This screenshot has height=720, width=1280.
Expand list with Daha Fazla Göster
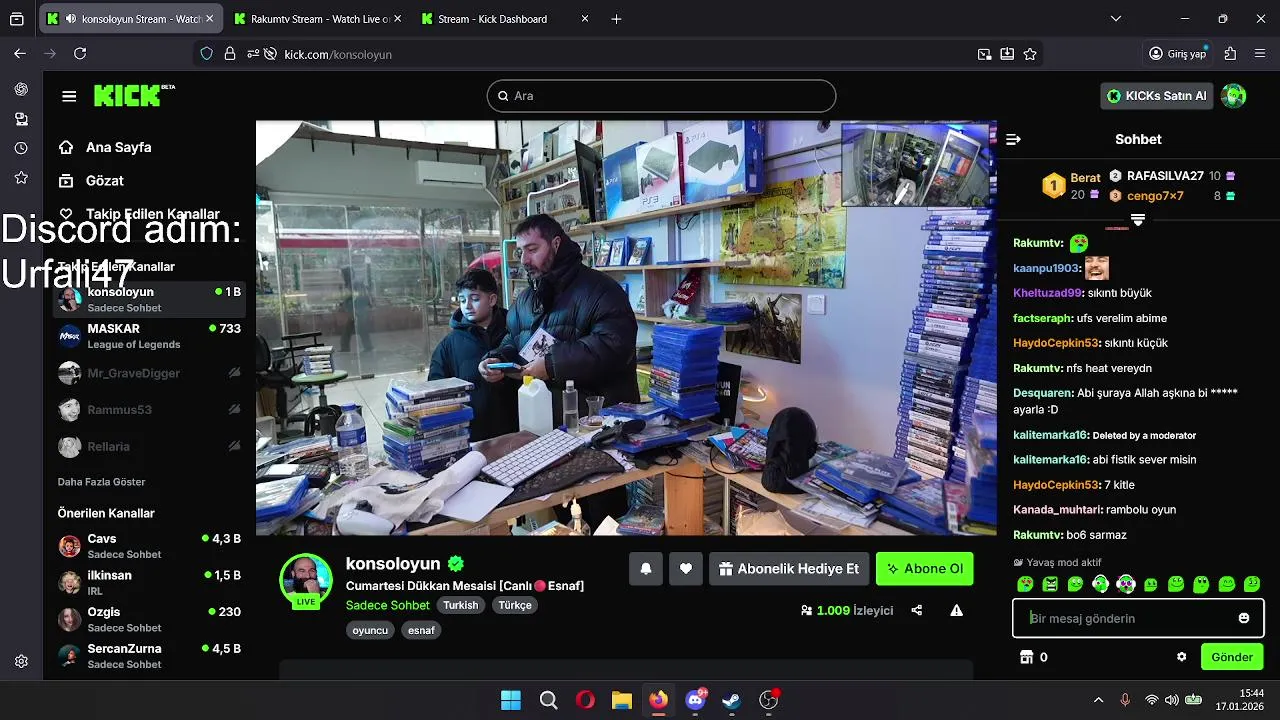[x=101, y=482]
